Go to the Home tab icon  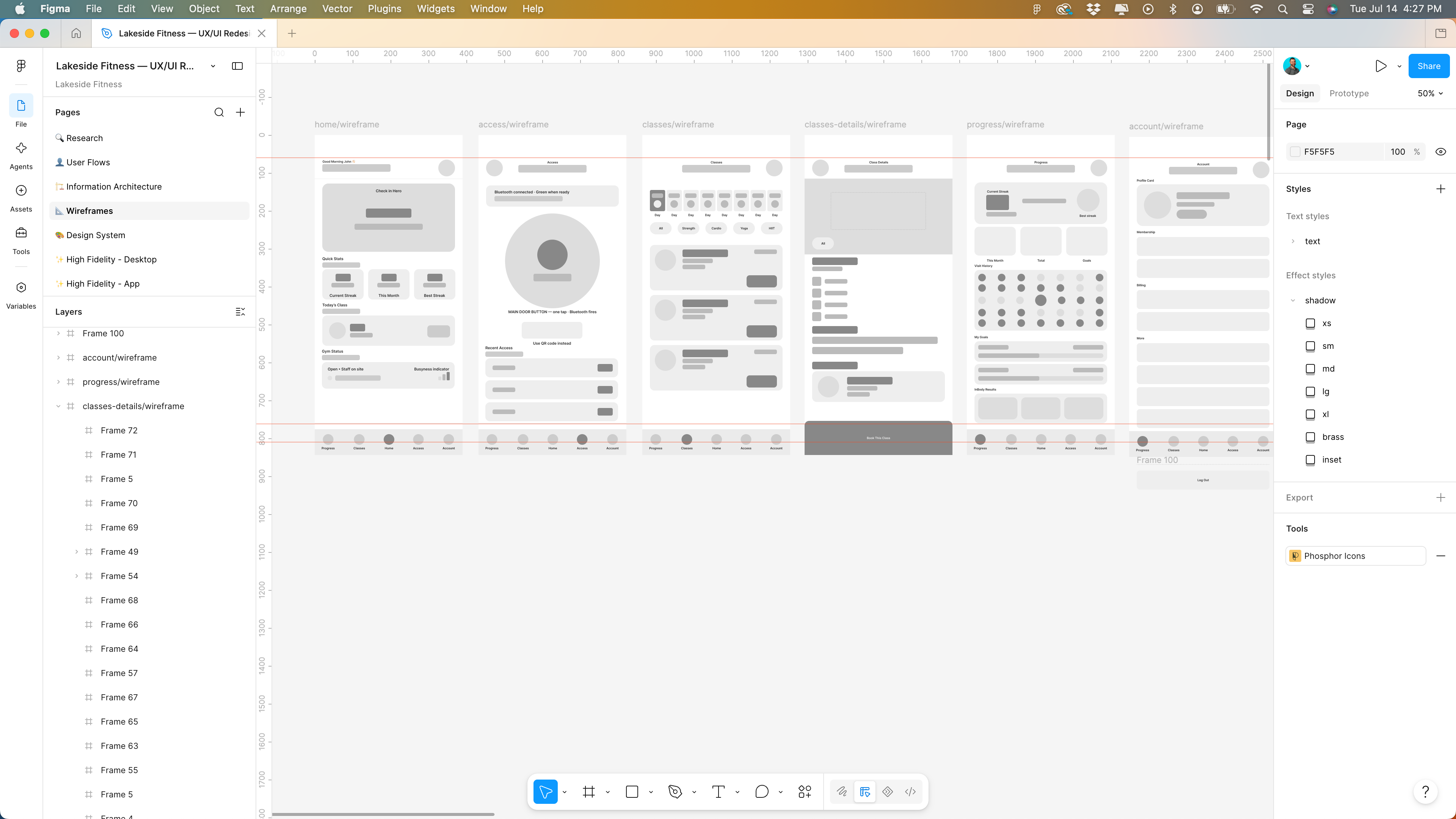pos(76,33)
